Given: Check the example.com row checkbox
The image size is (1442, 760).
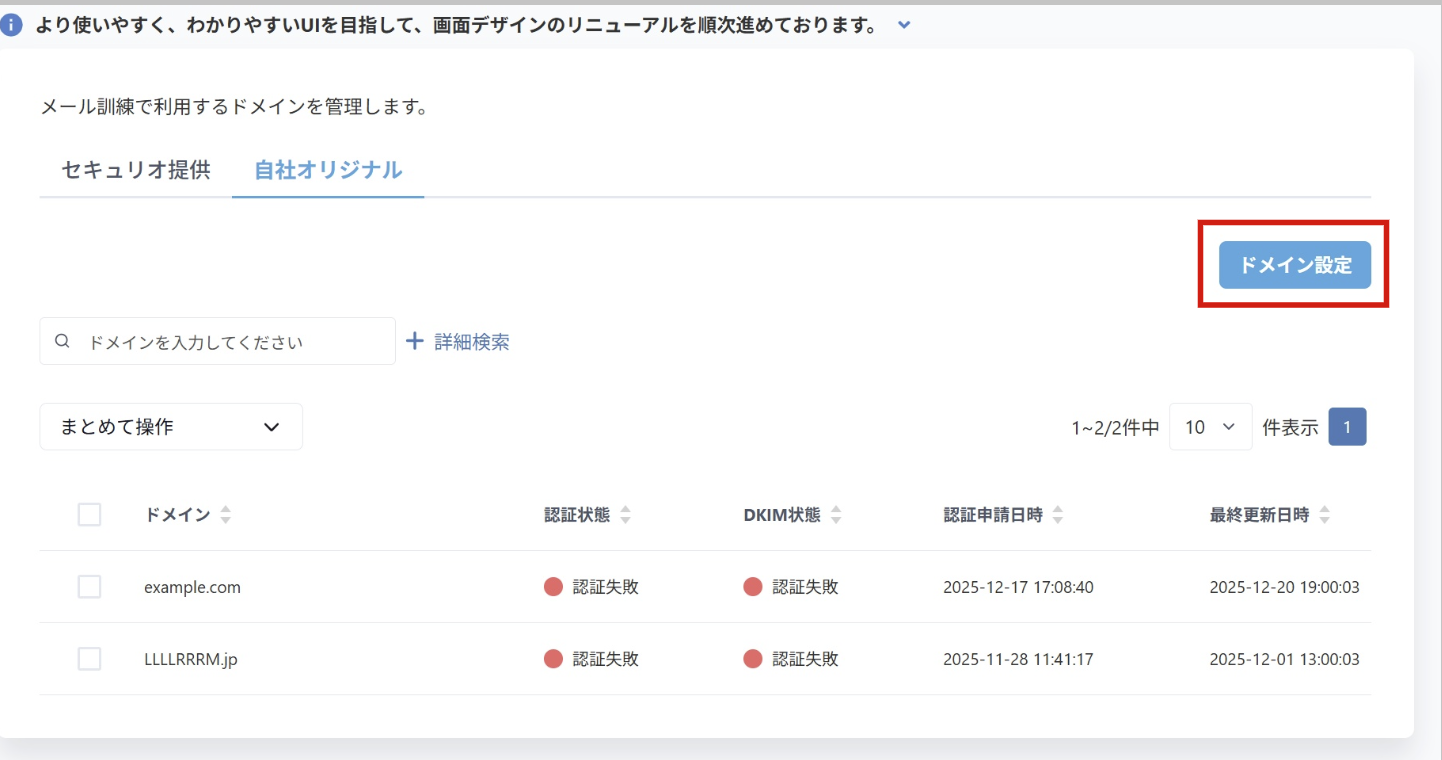Looking at the screenshot, I should [x=89, y=587].
